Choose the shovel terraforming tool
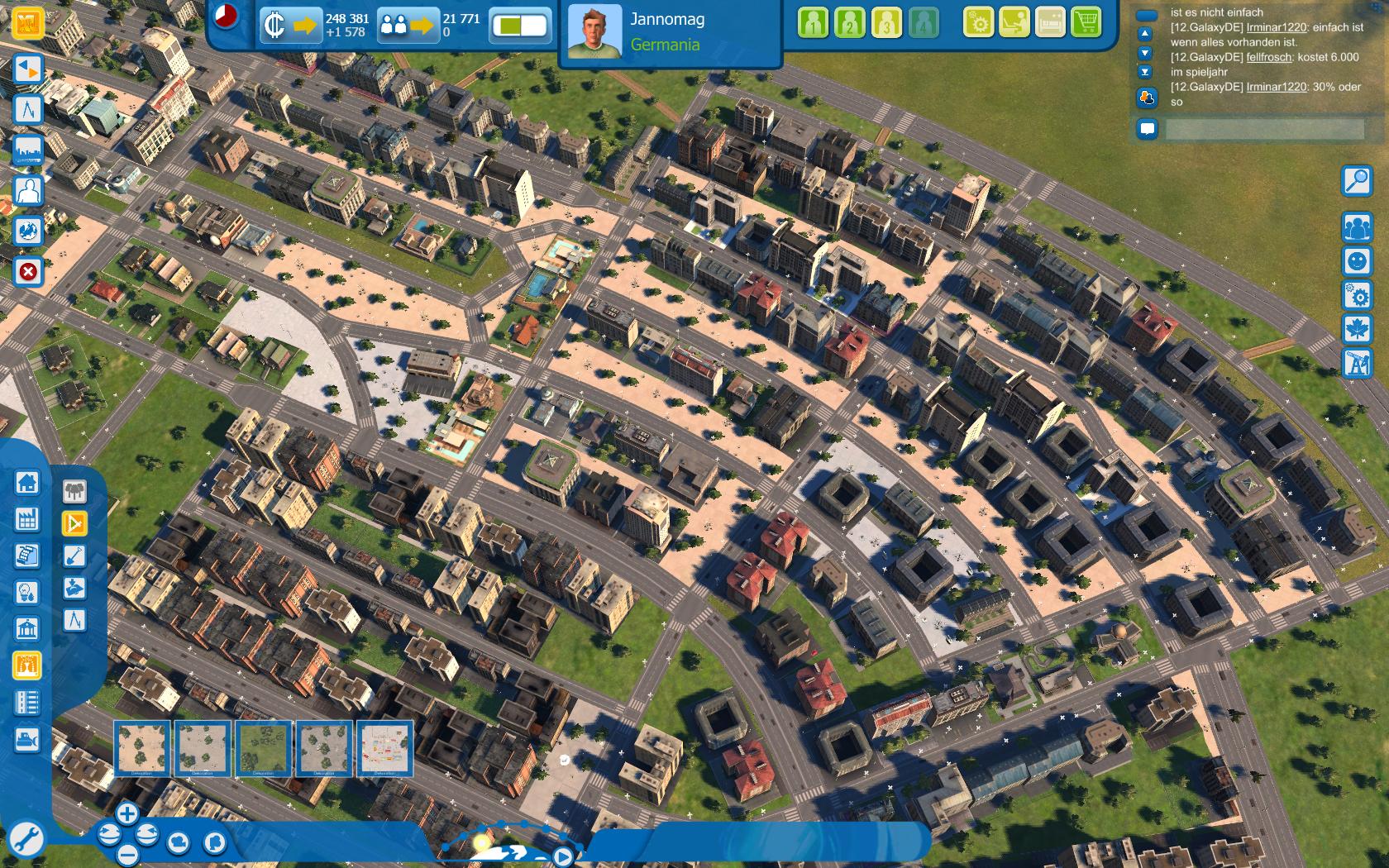Screen dimensions: 1389x868 pyautogui.click(x=74, y=556)
